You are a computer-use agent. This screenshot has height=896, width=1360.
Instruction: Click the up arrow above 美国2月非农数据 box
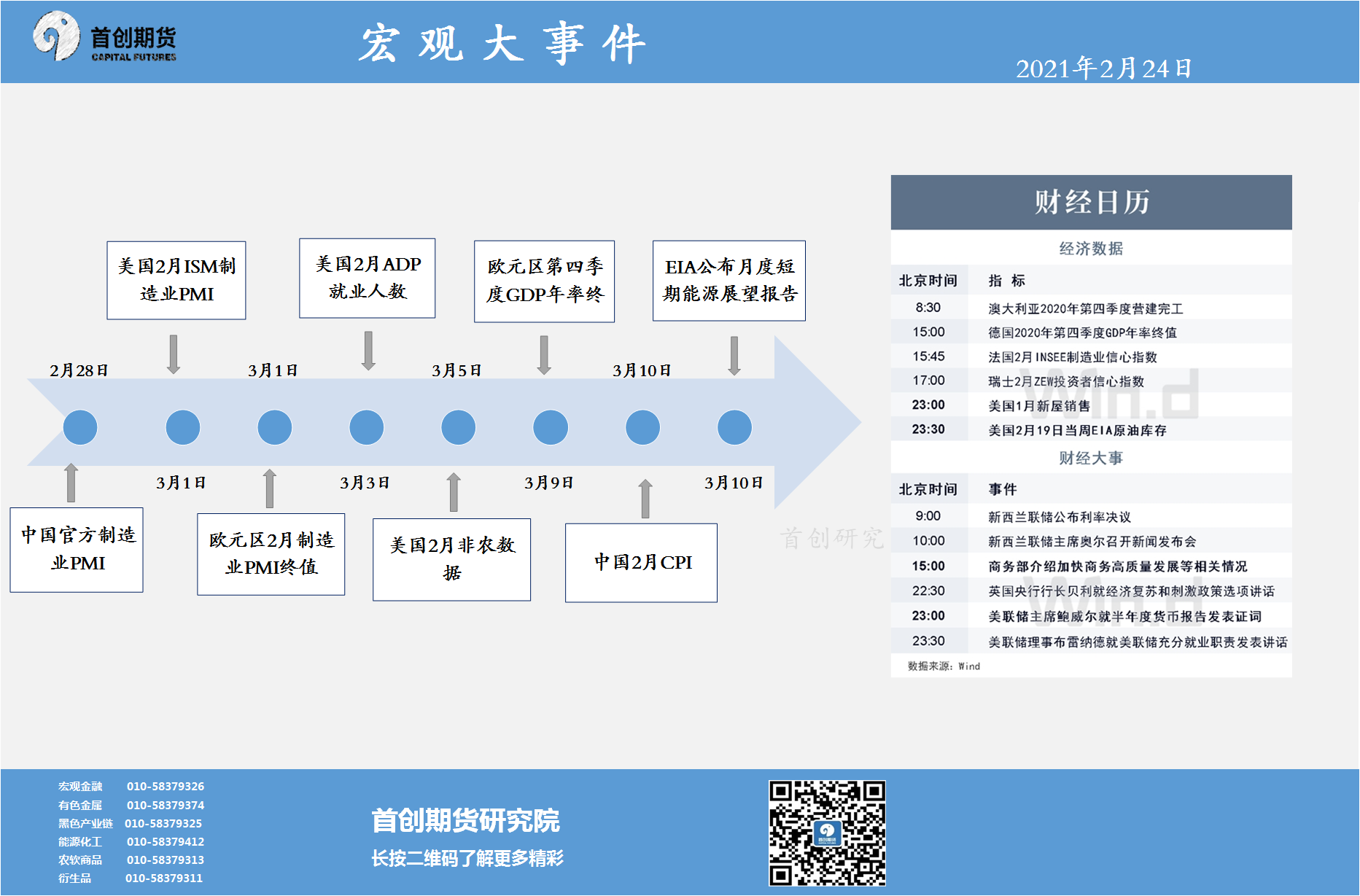click(454, 492)
